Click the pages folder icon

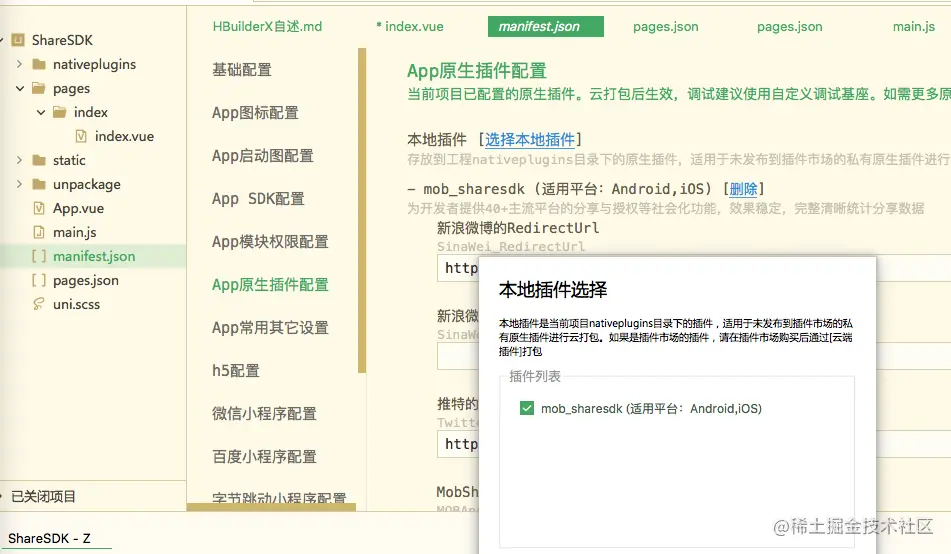pos(39,88)
